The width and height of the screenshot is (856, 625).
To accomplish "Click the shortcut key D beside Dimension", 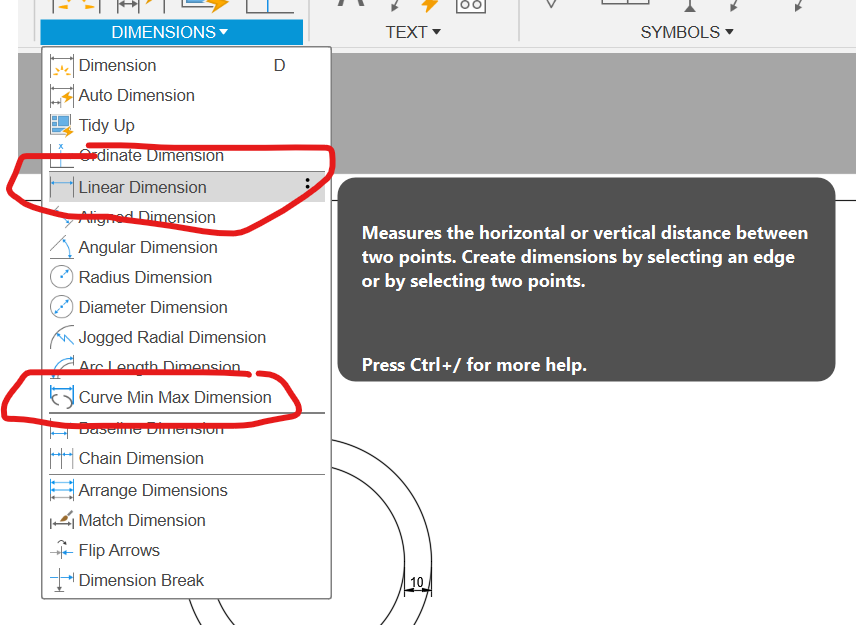I will click(280, 66).
